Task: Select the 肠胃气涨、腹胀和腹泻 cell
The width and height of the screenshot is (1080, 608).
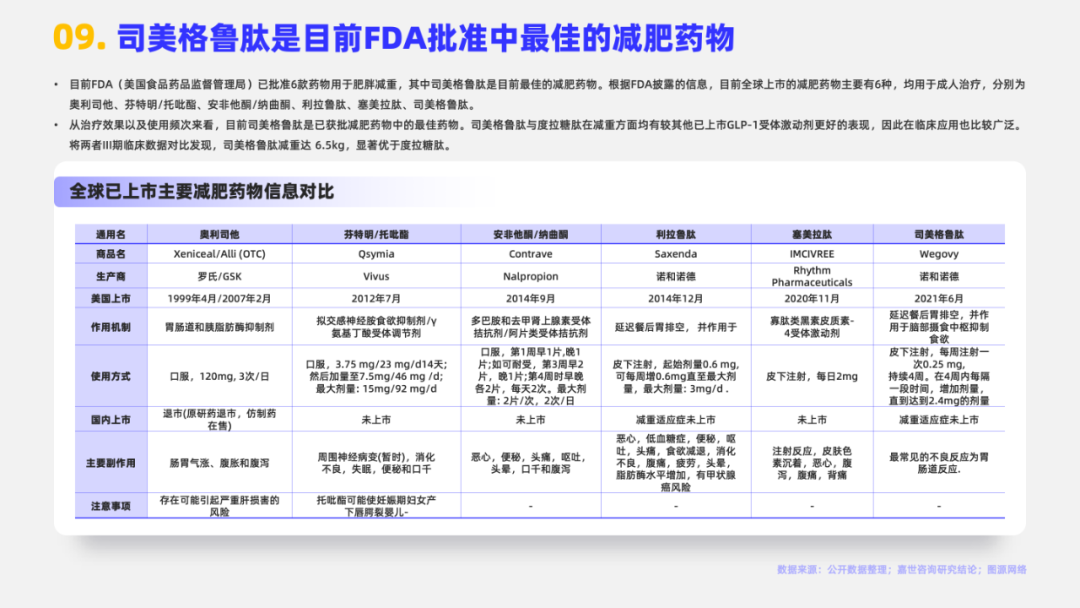Action: click(219, 463)
